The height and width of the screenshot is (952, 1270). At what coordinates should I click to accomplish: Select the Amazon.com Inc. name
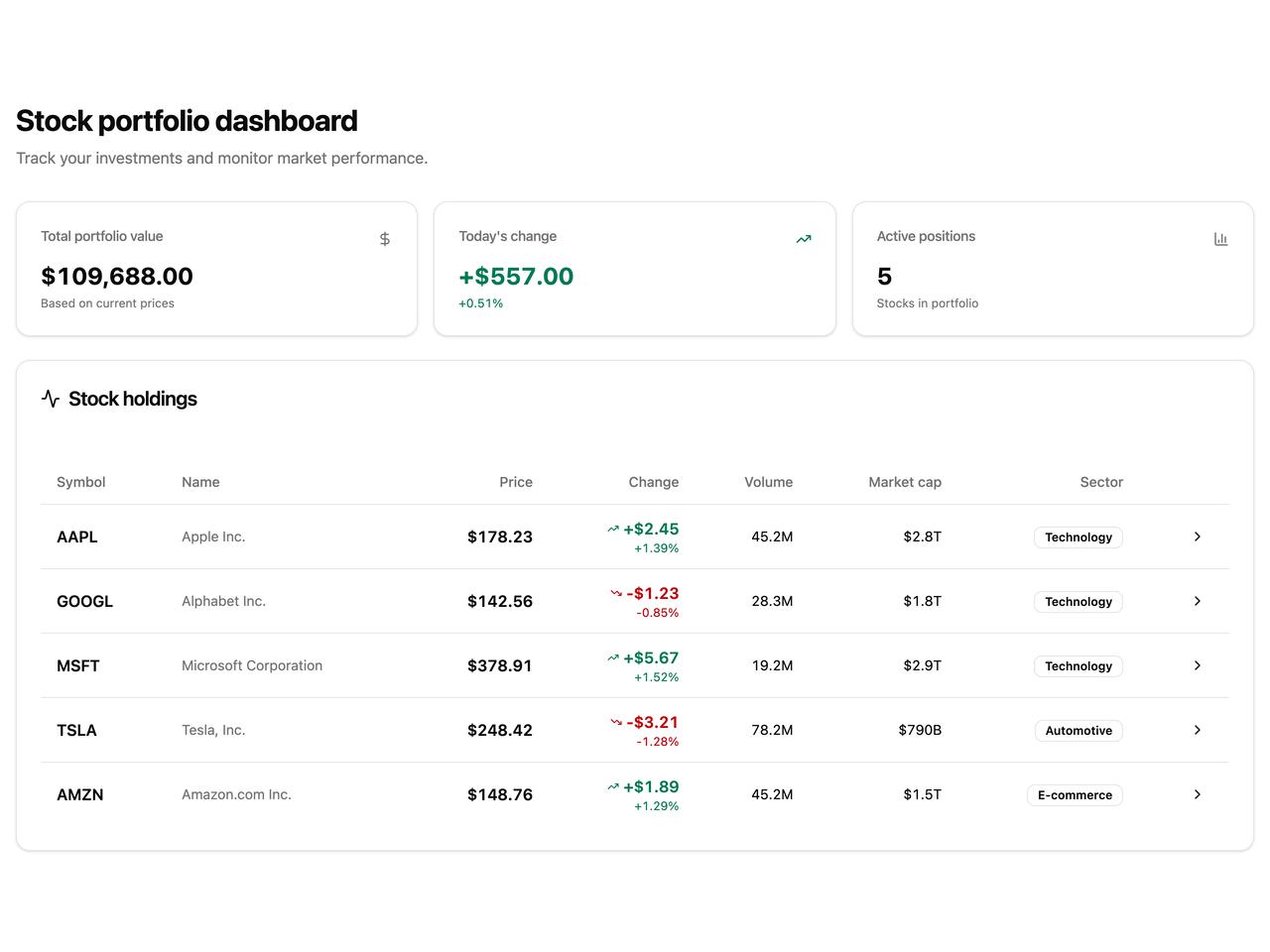(x=236, y=794)
